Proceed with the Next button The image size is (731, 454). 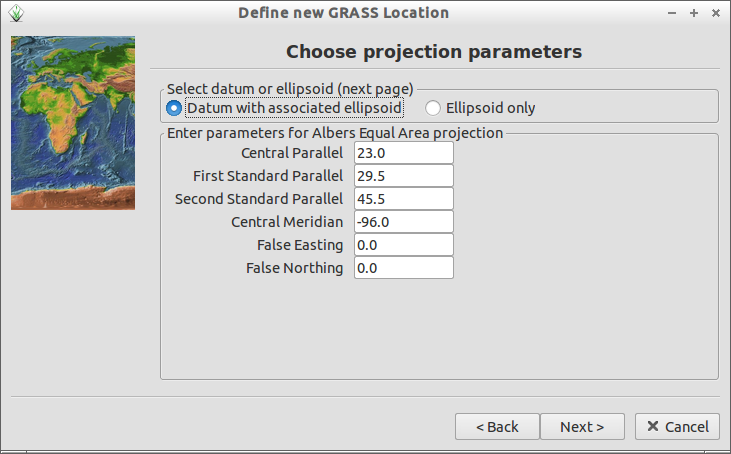582,426
